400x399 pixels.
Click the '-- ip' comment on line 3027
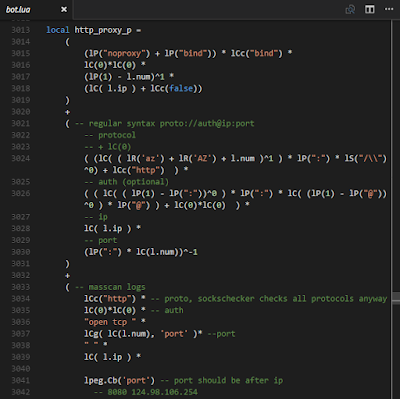tap(96, 217)
